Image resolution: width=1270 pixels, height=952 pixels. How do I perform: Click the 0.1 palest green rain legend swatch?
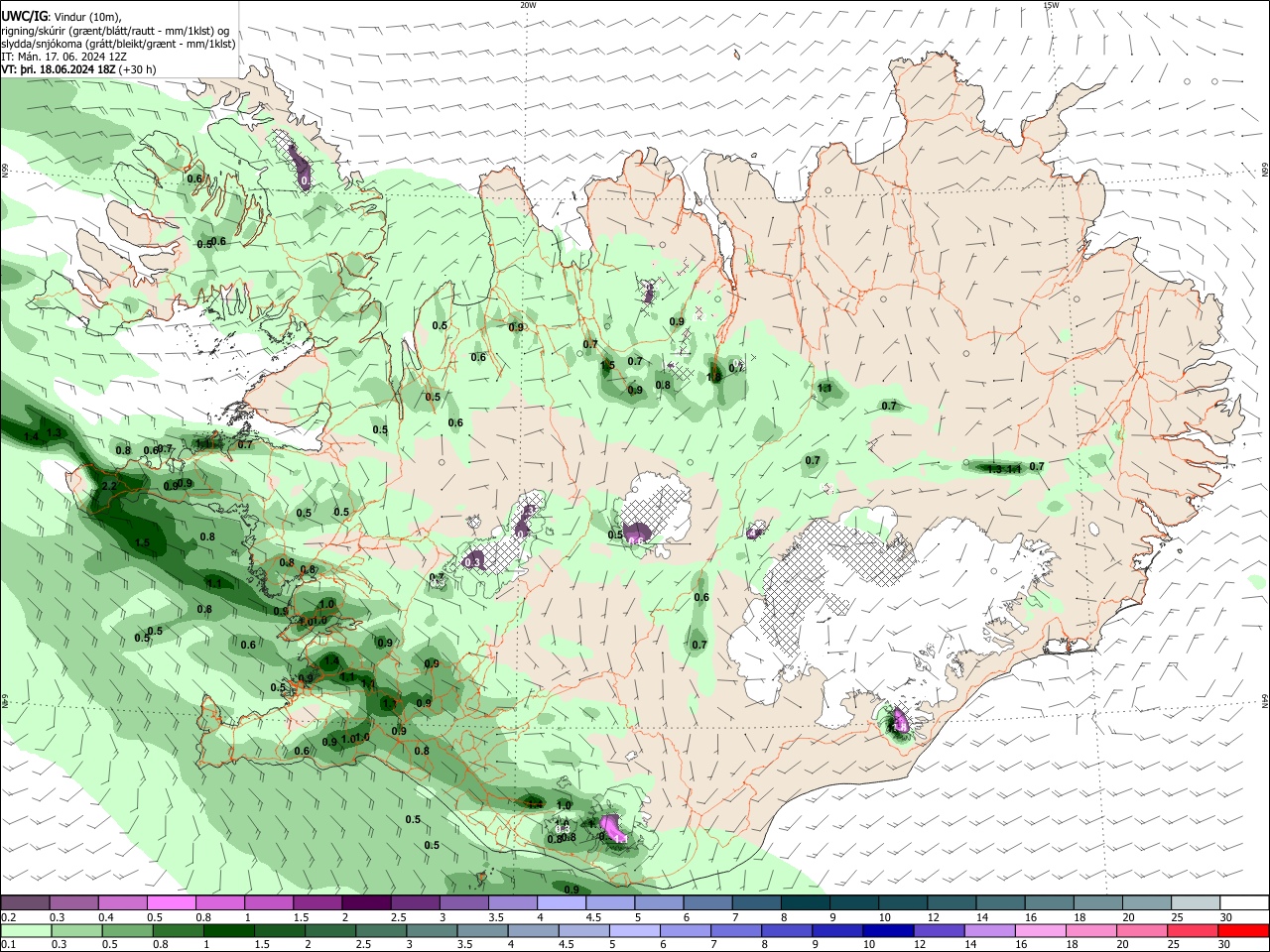[26, 930]
